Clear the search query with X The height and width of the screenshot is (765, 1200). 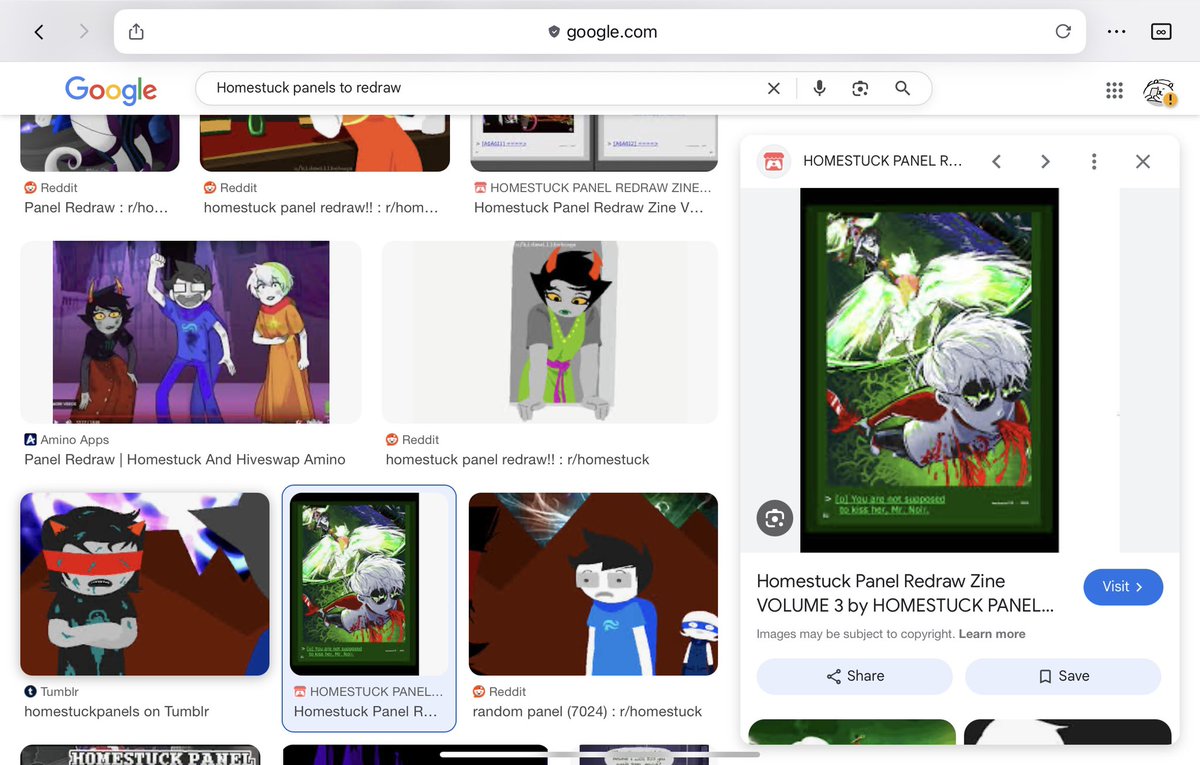pyautogui.click(x=773, y=88)
